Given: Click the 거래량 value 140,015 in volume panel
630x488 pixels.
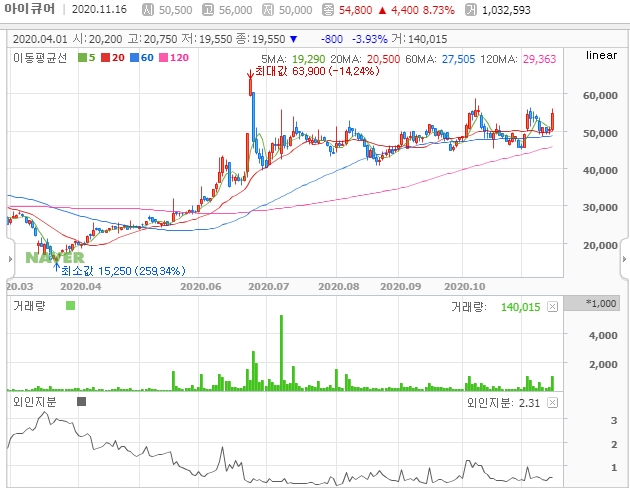Looking at the screenshot, I should (x=521, y=307).
